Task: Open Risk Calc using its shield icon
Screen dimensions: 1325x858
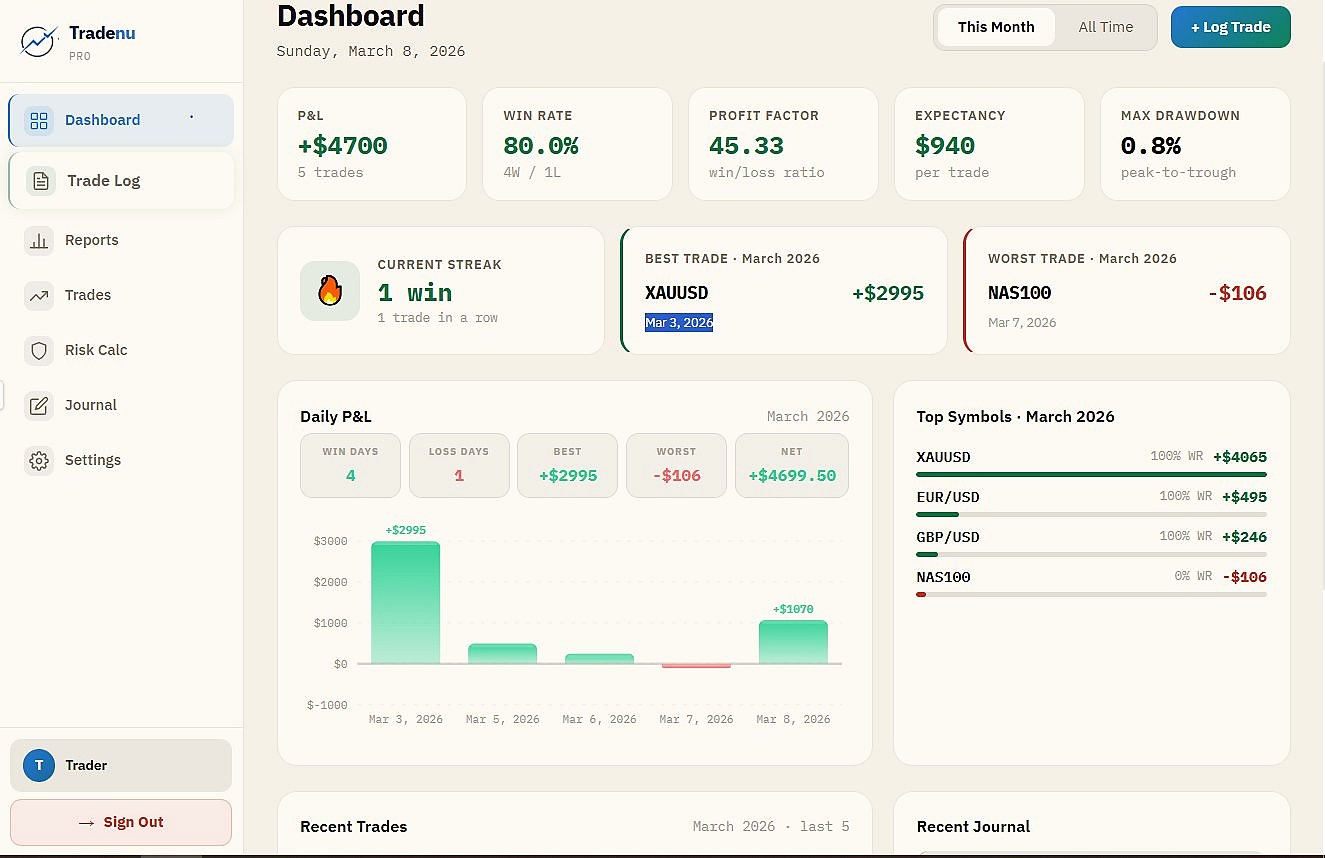Action: click(x=39, y=350)
